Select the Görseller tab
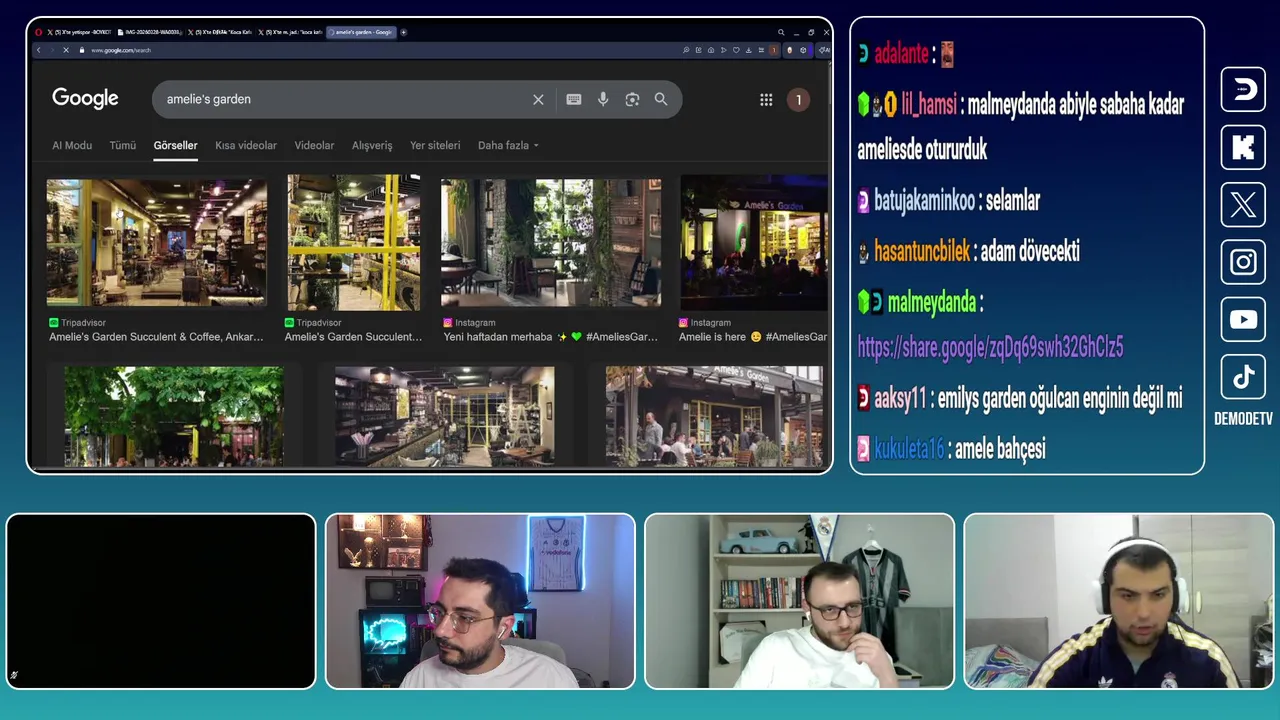The height and width of the screenshot is (720, 1280). 175,145
